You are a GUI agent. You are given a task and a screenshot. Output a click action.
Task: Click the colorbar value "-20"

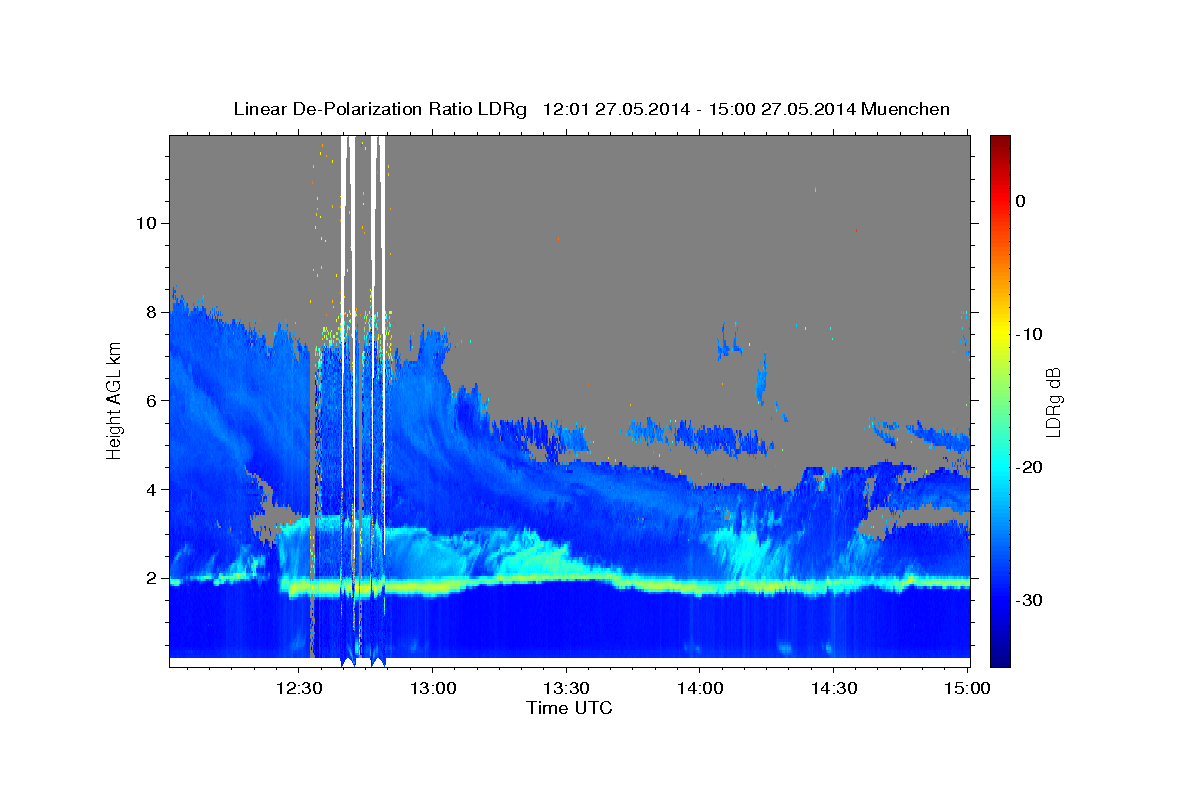pyautogui.click(x=1029, y=467)
